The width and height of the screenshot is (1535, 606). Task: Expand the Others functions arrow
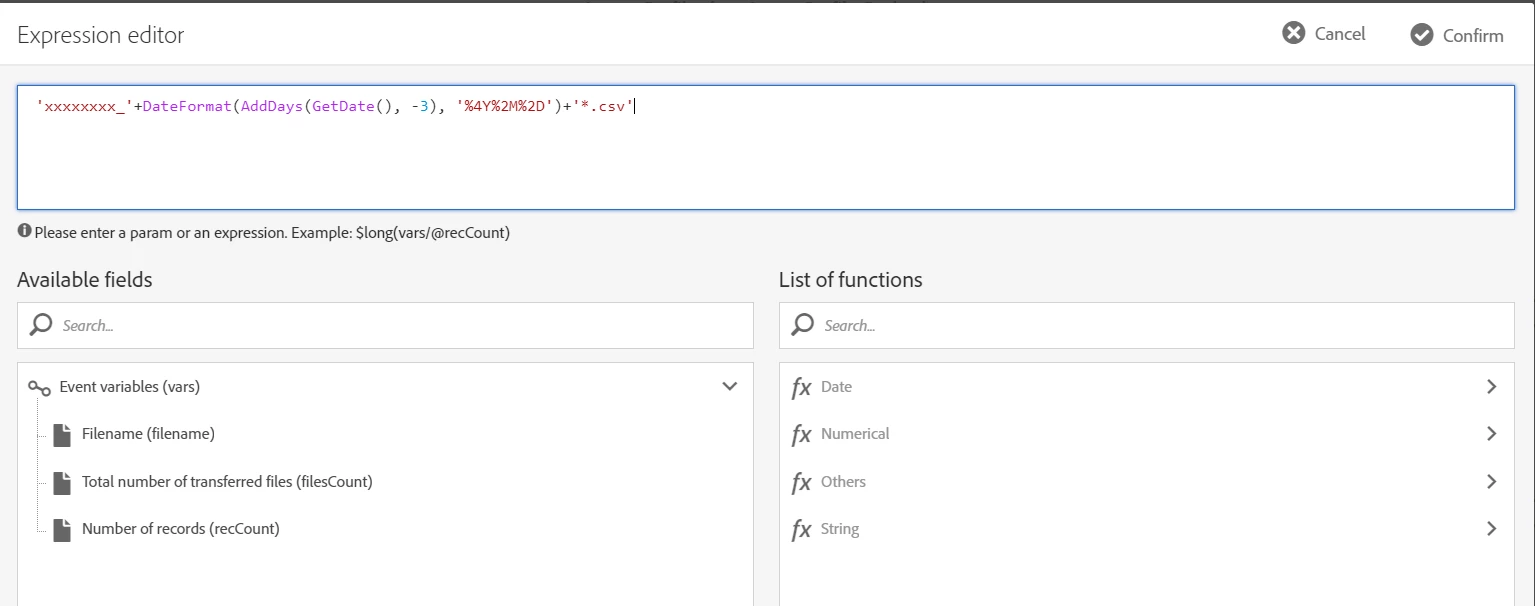click(x=1491, y=481)
